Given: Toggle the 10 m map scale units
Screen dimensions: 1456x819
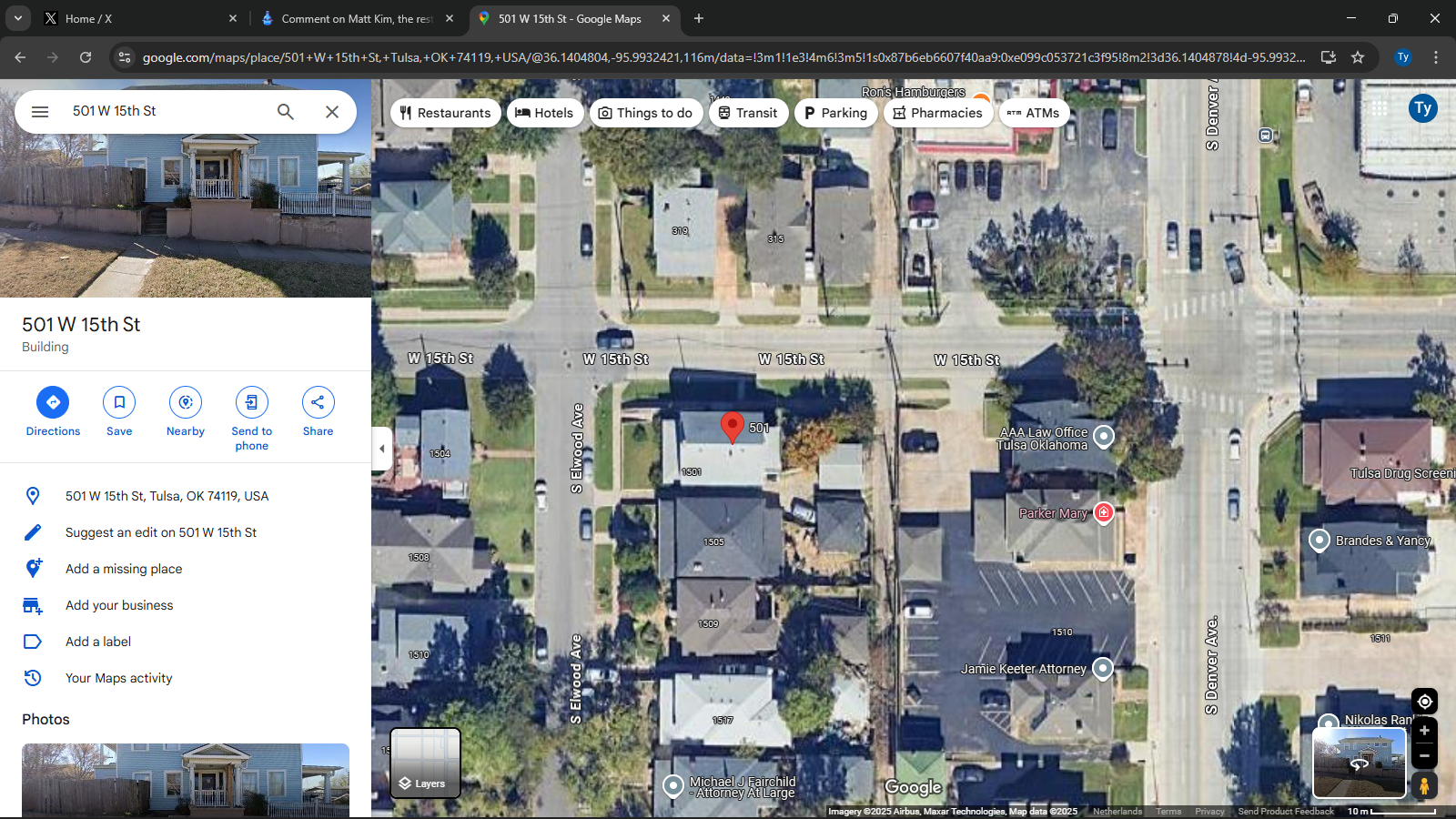Looking at the screenshot, I should (x=1391, y=812).
